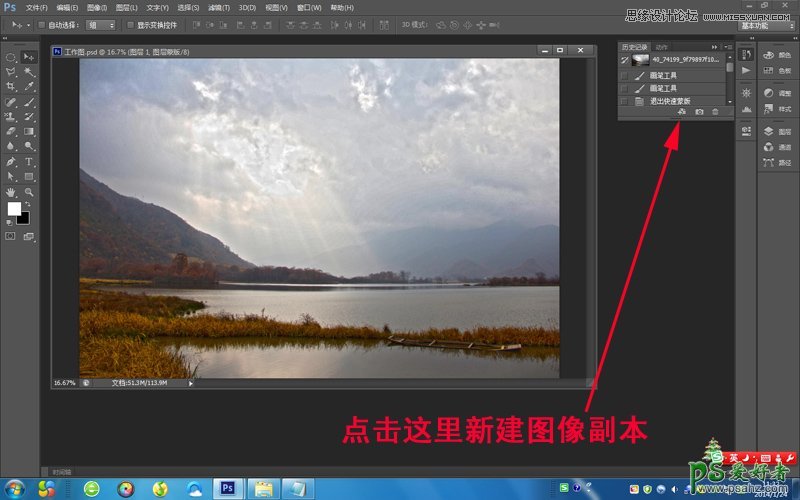Image resolution: width=800 pixels, height=500 pixels.
Task: Open the History panel flyout menu
Action: click(x=728, y=47)
